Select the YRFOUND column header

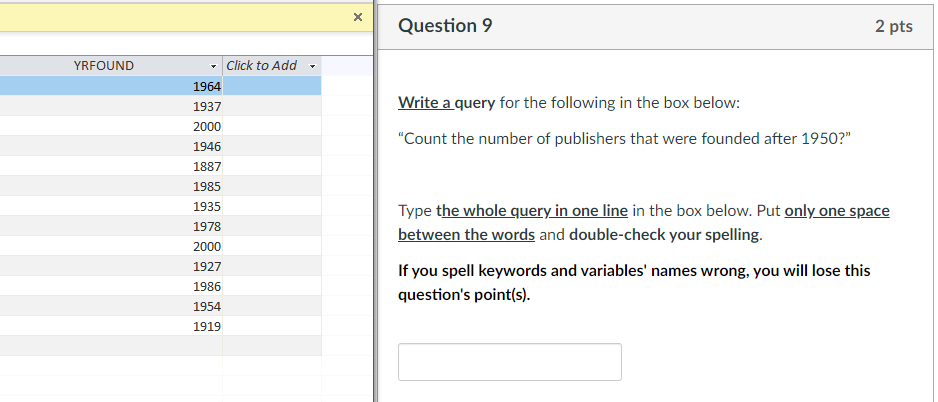pos(103,66)
